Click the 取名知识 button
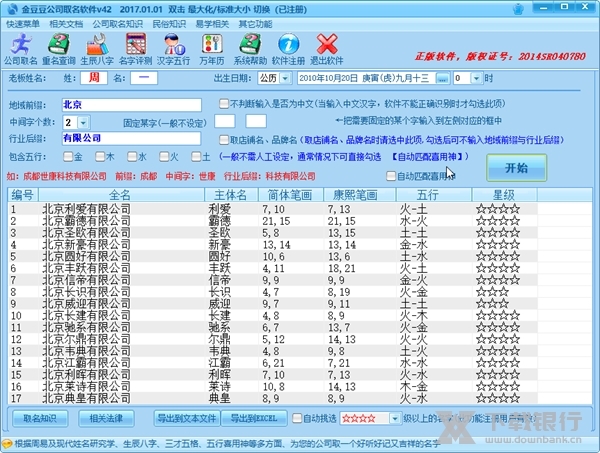Screen dimensions: 600x453 pyautogui.click(x=40, y=418)
